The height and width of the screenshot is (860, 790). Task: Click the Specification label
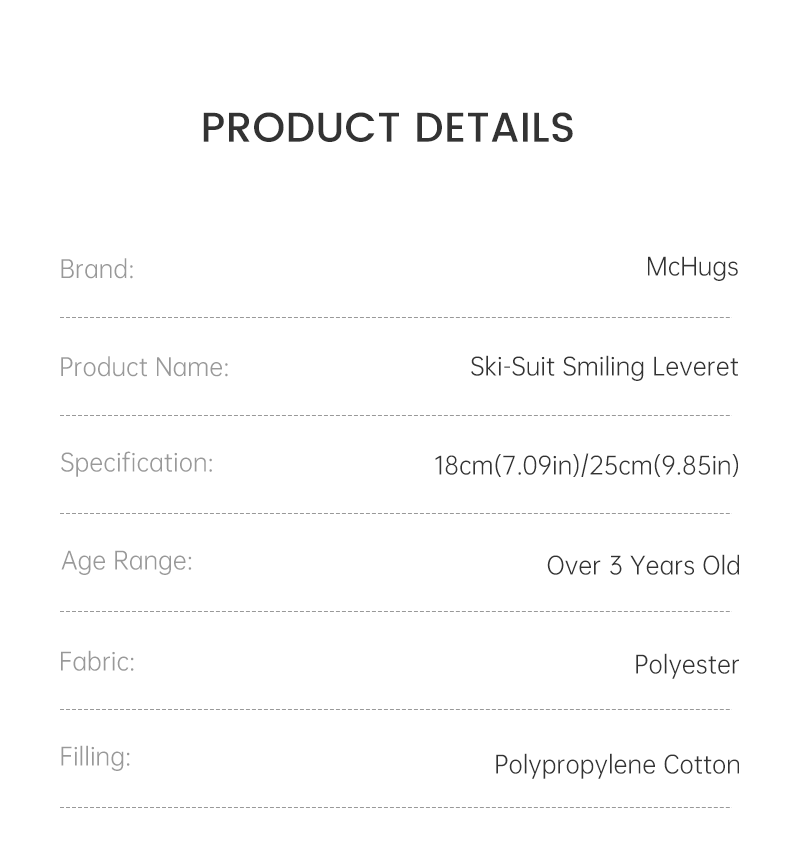137,463
